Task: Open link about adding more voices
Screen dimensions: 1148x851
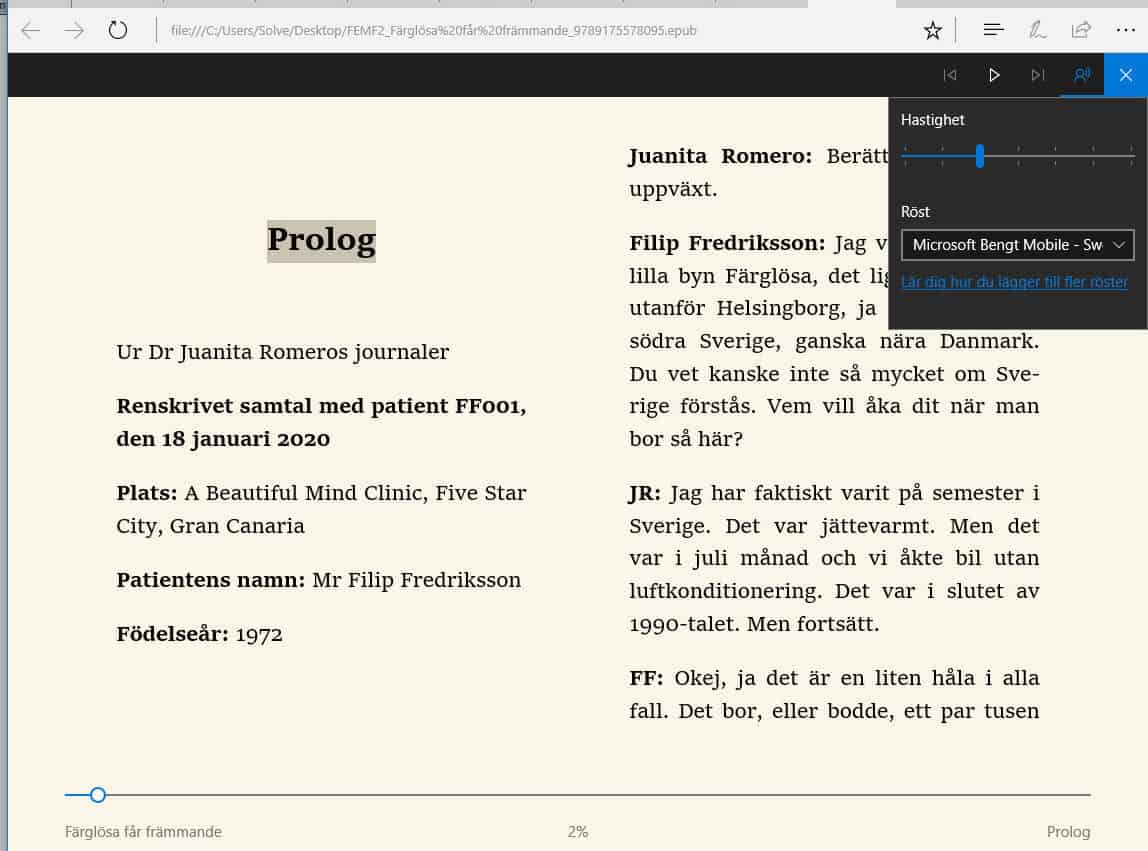Action: 1014,282
